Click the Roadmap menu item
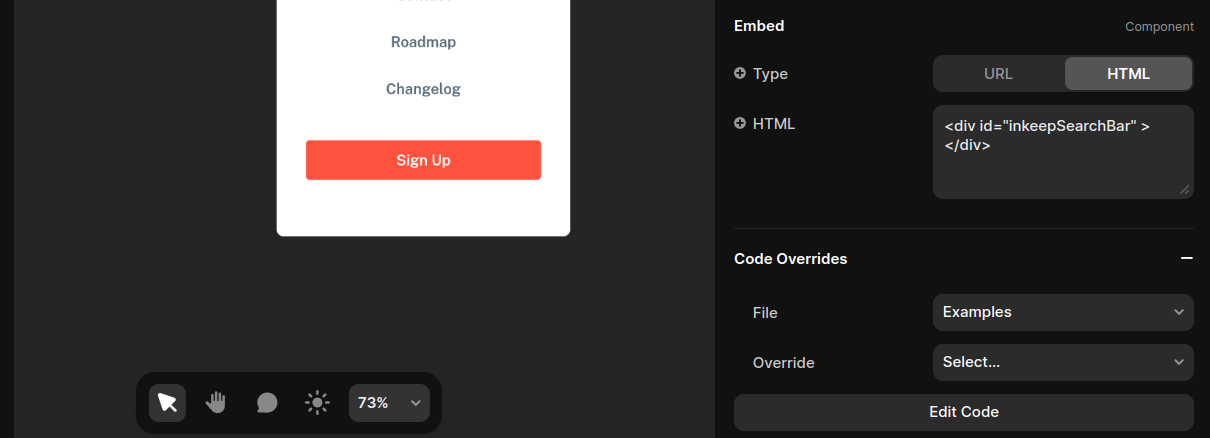The height and width of the screenshot is (438, 1210). [x=423, y=42]
